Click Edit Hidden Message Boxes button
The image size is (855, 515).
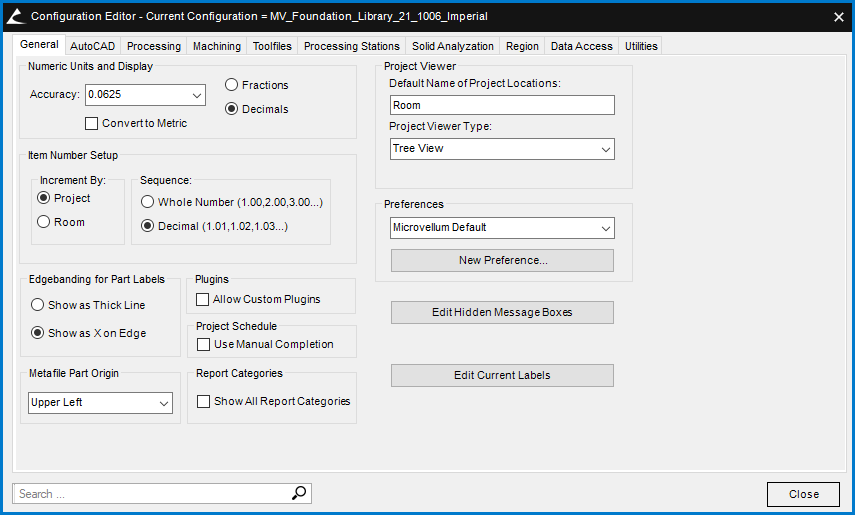(x=502, y=312)
